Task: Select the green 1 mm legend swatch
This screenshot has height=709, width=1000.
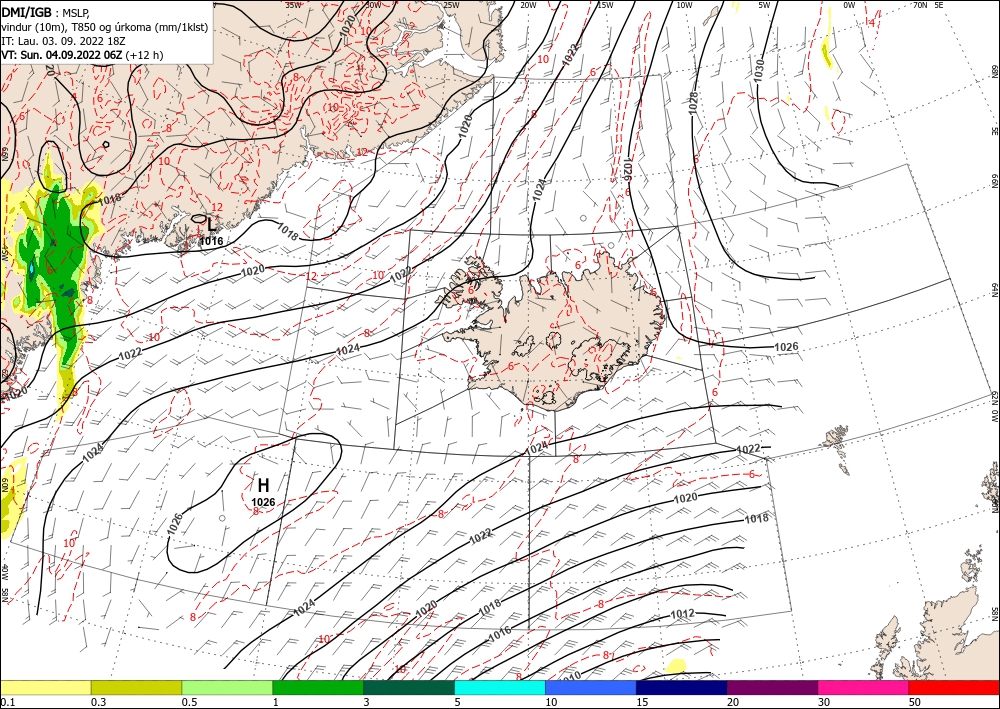Action: coord(318,687)
